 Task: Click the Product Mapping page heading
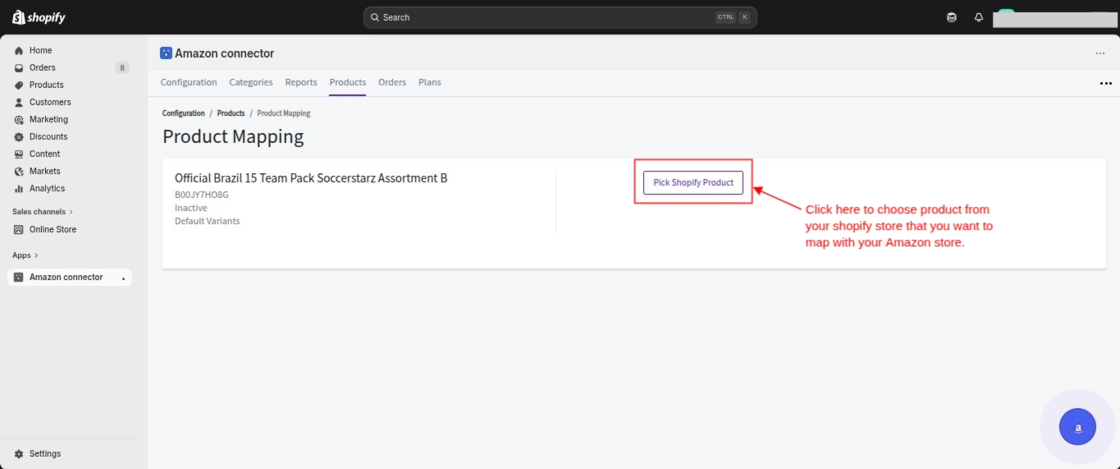click(x=233, y=137)
